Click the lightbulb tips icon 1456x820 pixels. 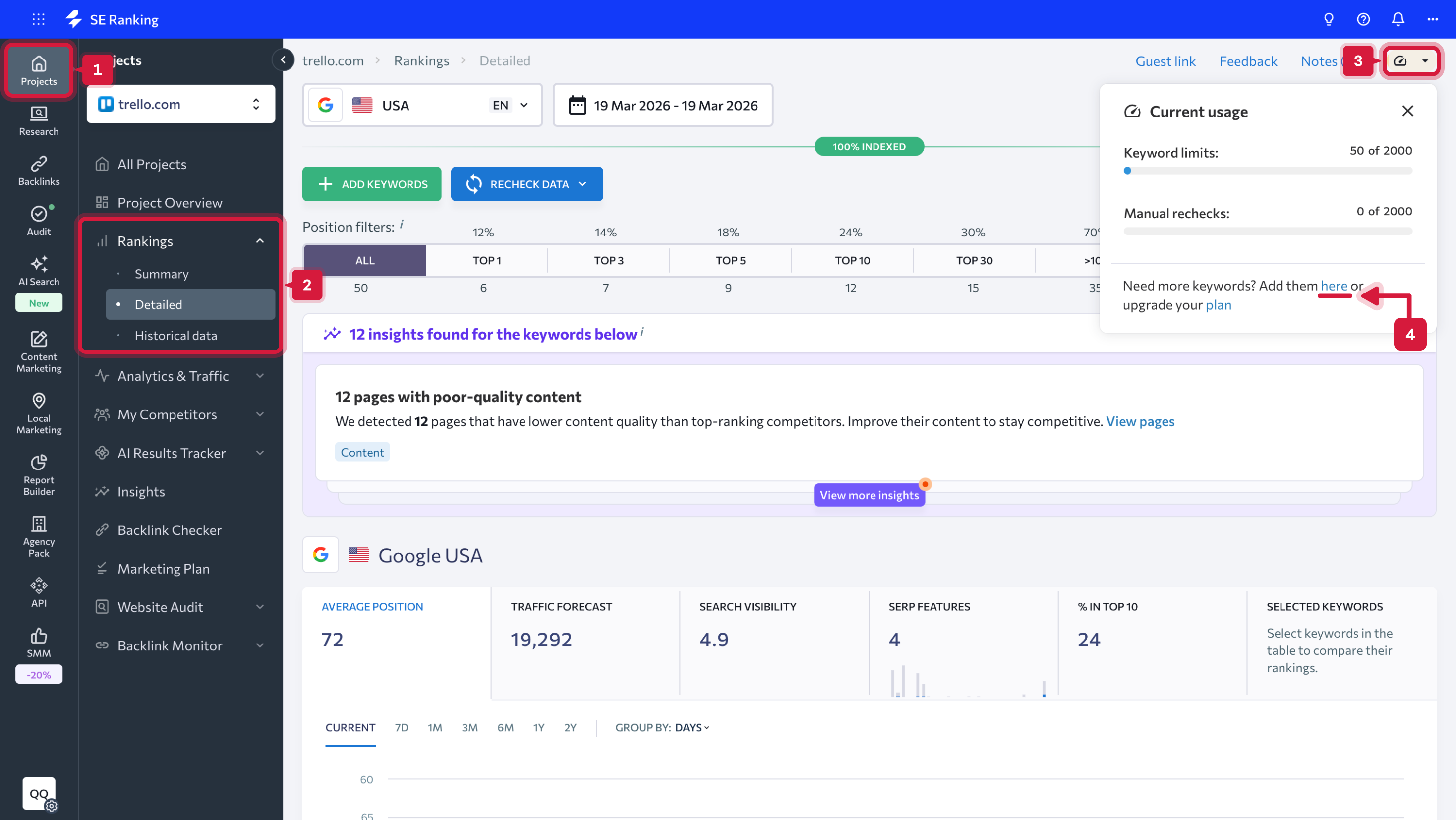[1328, 19]
